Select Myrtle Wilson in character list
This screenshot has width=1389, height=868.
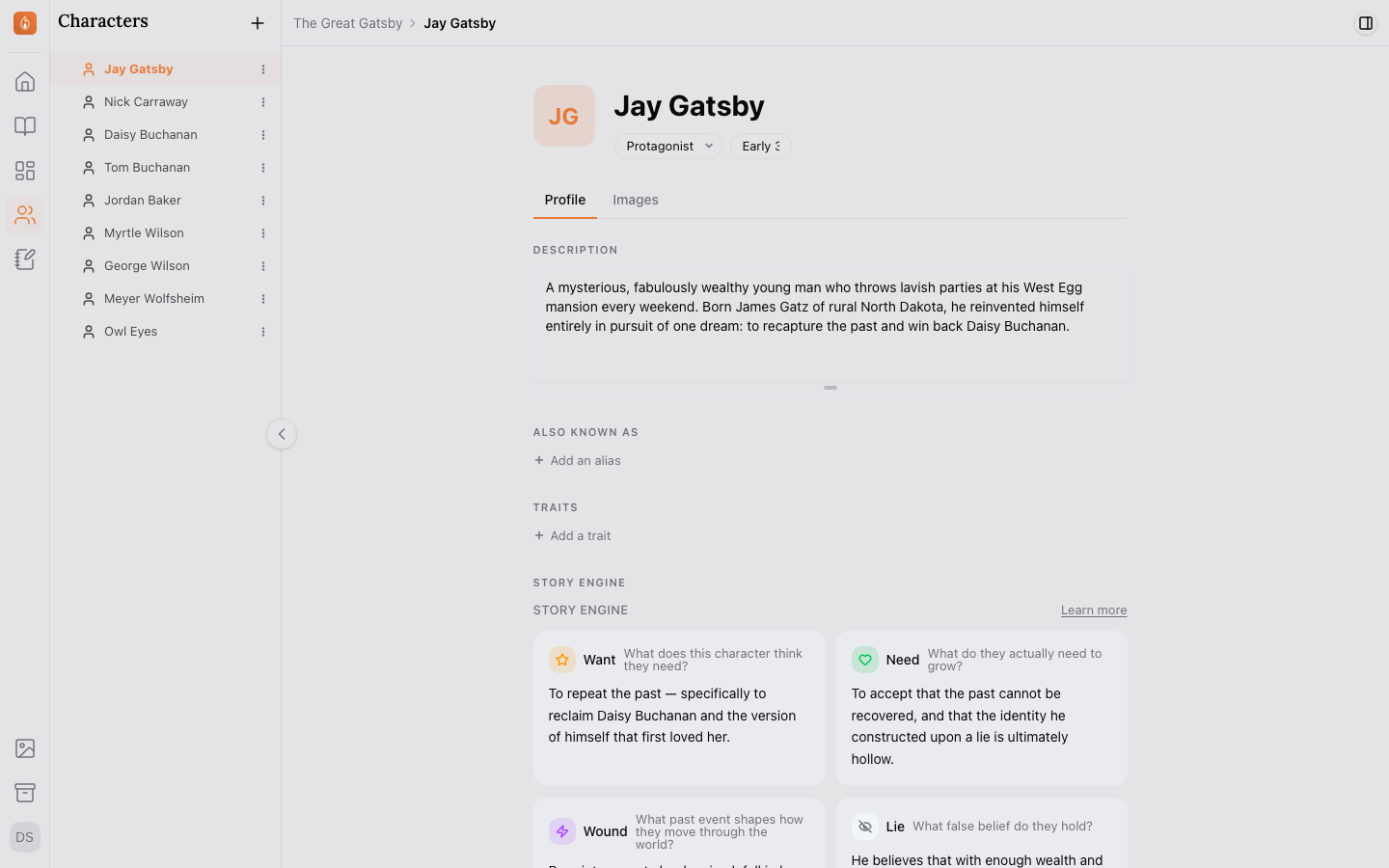pyautogui.click(x=165, y=233)
